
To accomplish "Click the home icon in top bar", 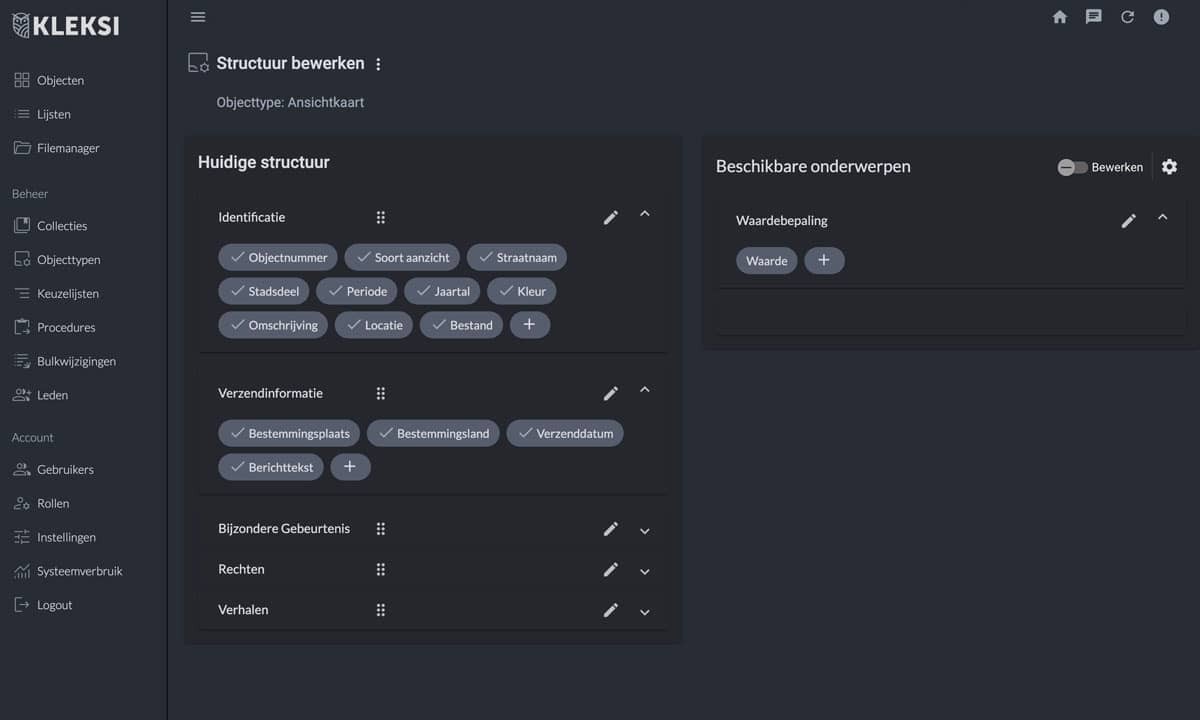I will click(x=1060, y=17).
